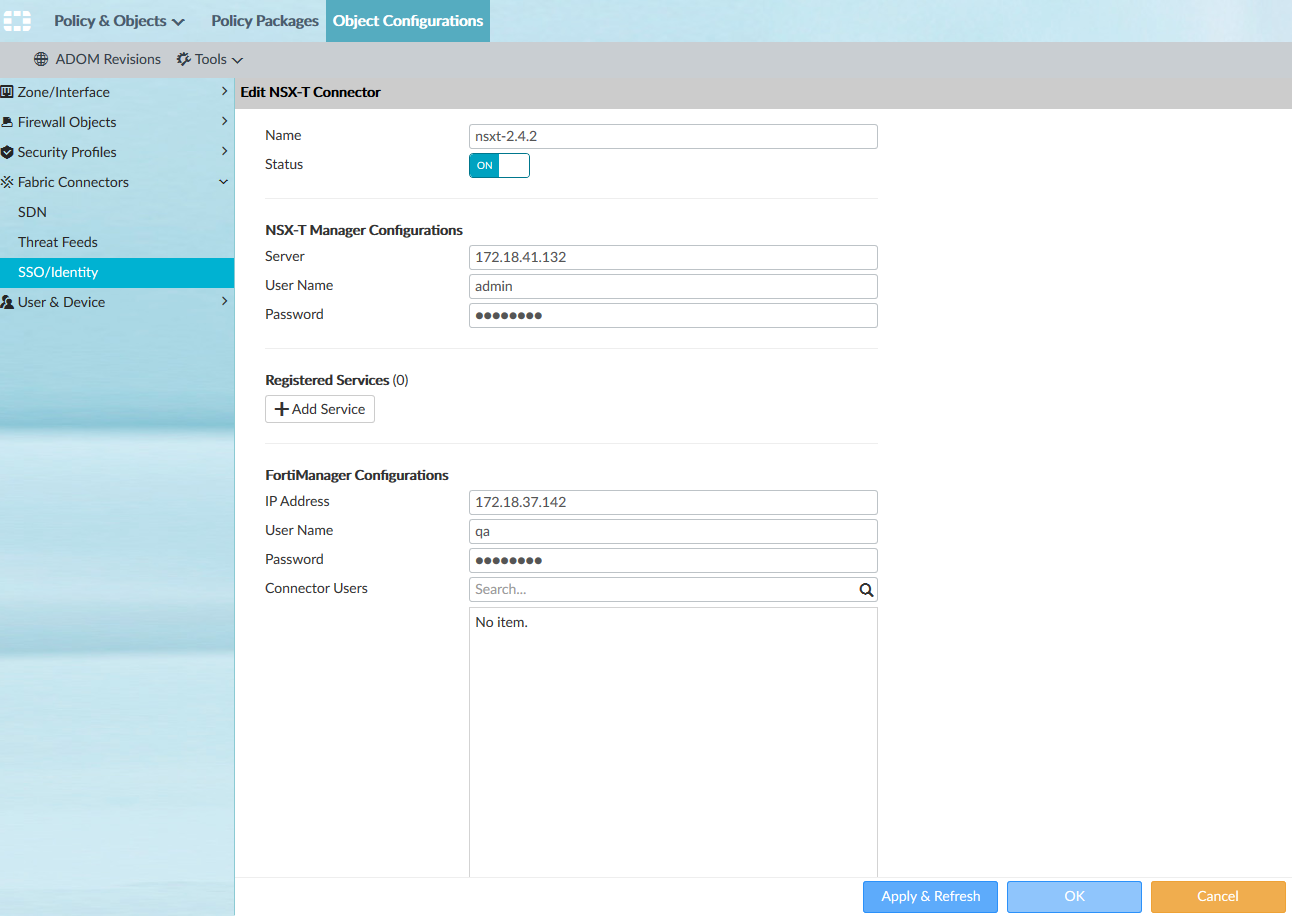Open the Policy & Objects dropdown

pos(119,21)
